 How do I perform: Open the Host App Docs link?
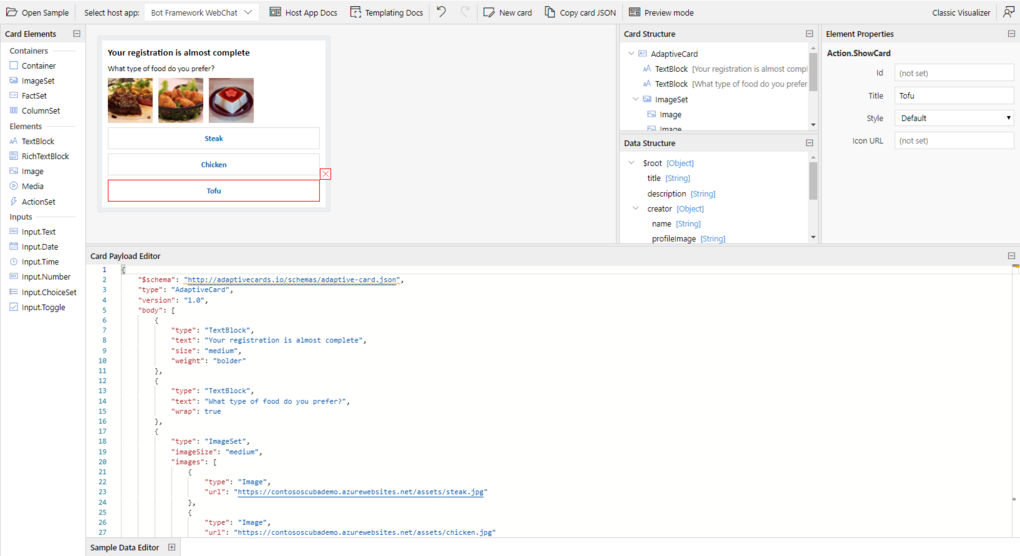click(303, 12)
